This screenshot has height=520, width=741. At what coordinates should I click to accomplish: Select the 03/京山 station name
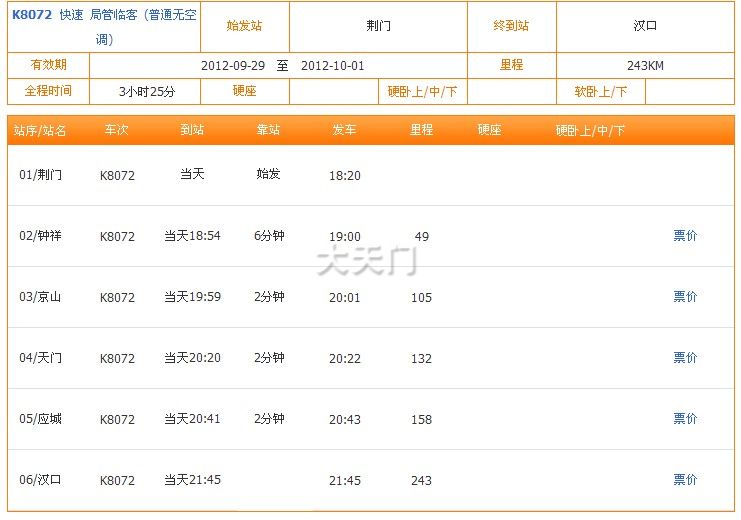coord(41,297)
